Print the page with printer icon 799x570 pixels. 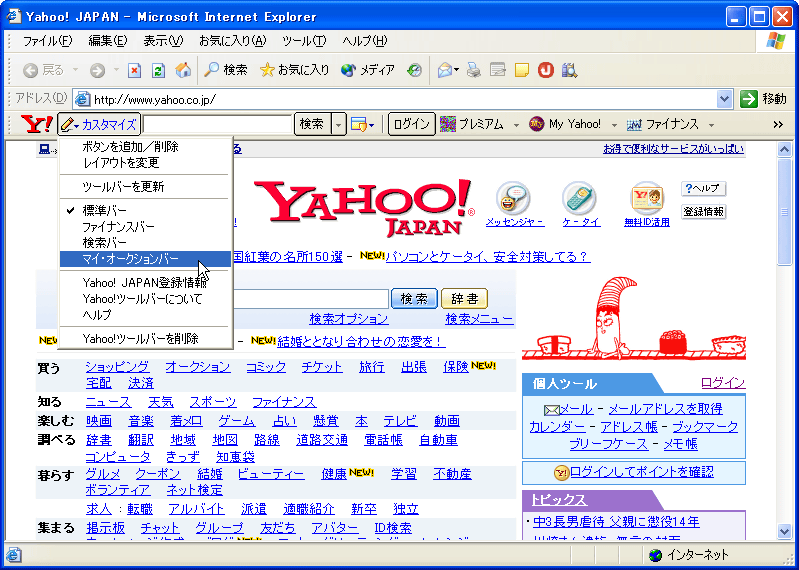pyautogui.click(x=473, y=70)
